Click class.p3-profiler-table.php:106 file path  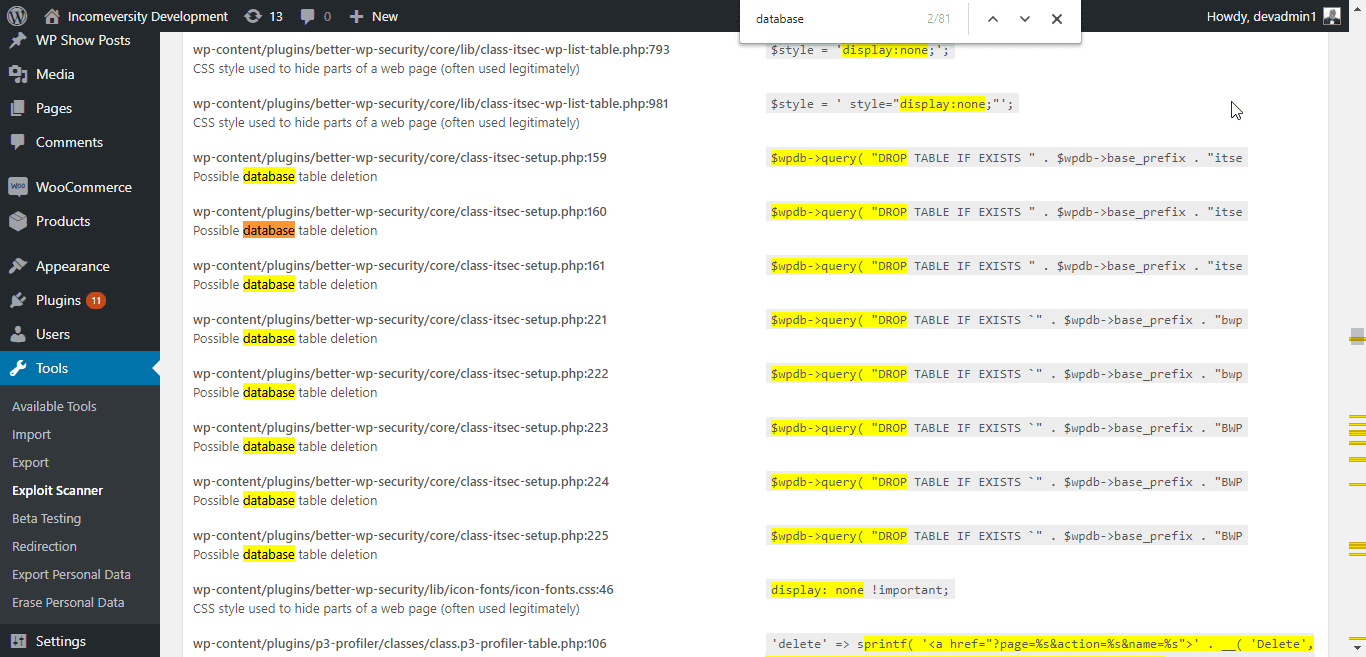(x=400, y=644)
